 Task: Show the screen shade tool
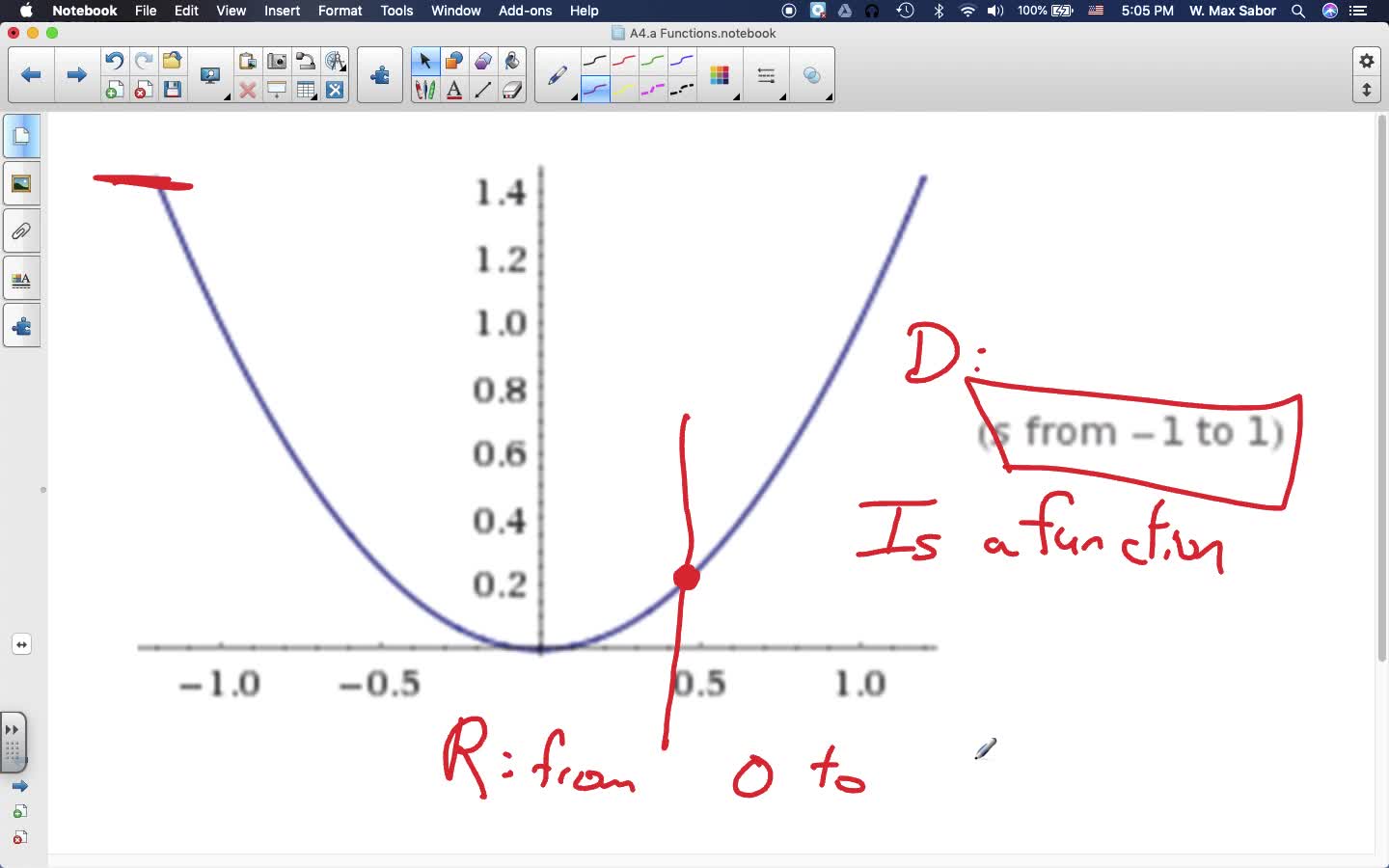[277, 90]
